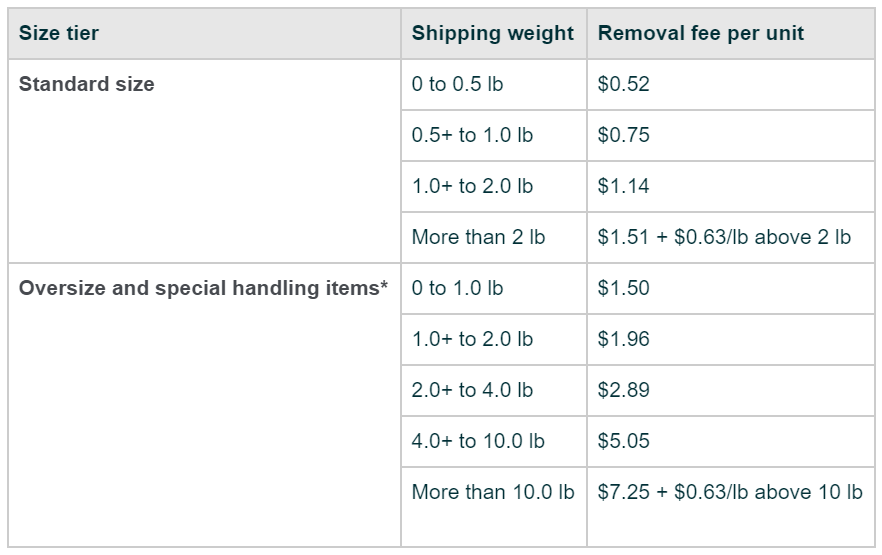This screenshot has height=555, width=882.
Task: Select the $1.51 + $0.63/lb above 2 lb cell
Action: click(x=724, y=237)
